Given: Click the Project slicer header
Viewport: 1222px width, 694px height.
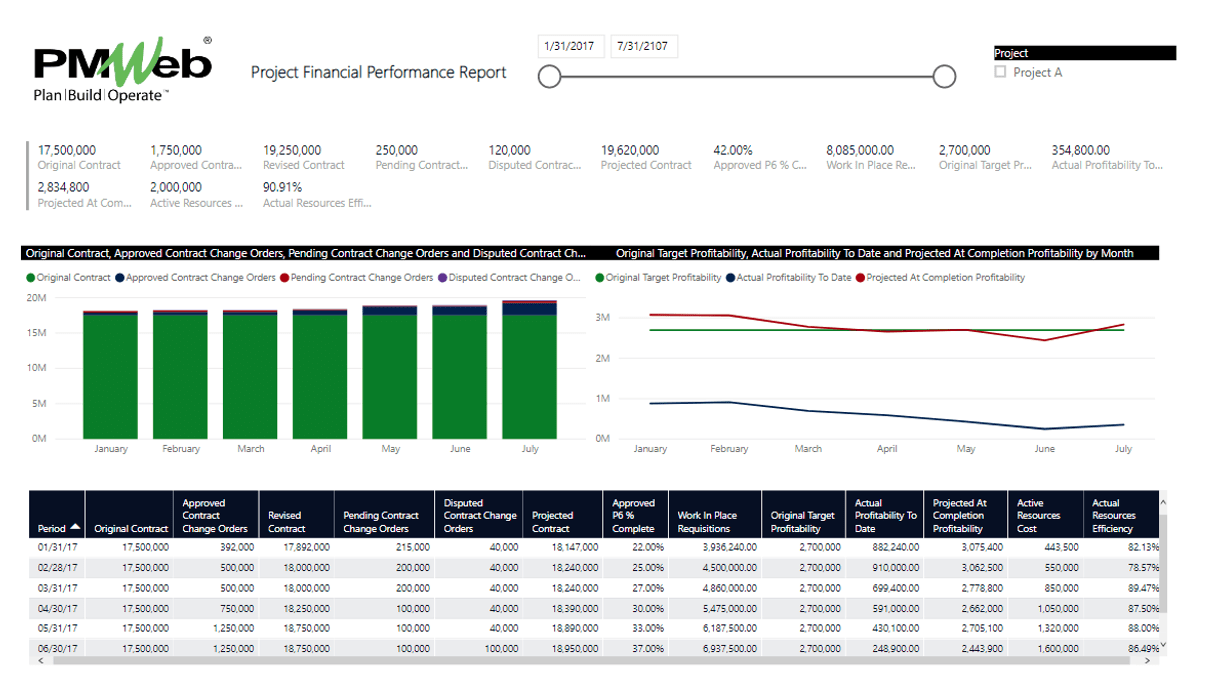Looking at the screenshot, I should (1085, 54).
